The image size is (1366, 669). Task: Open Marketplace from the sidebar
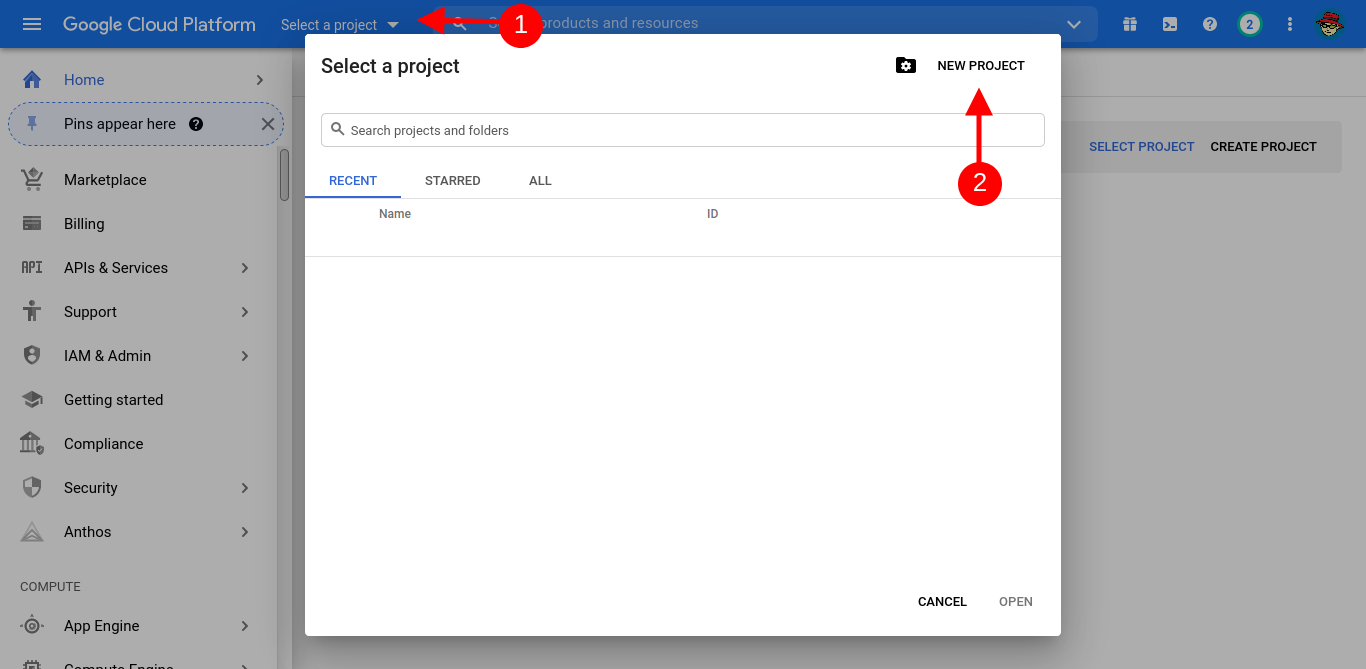coord(105,180)
